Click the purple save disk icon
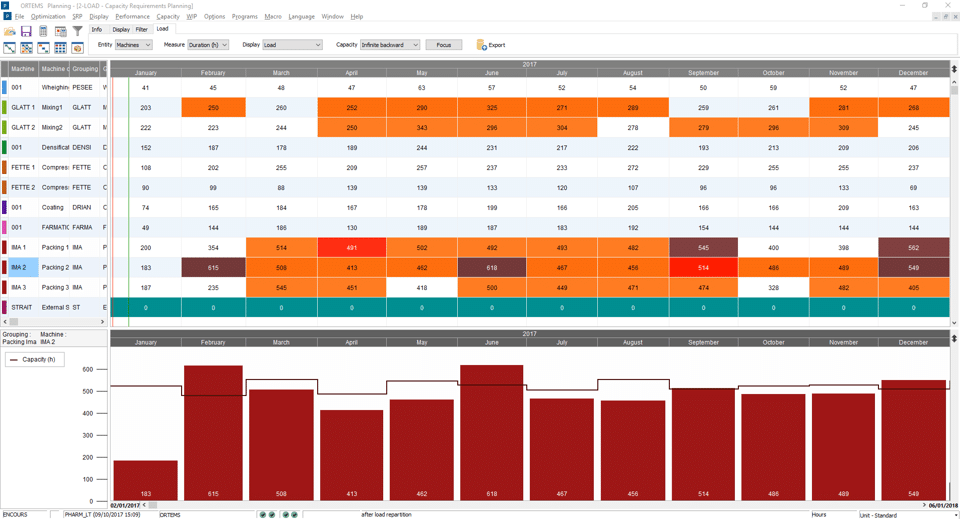Viewport: 960px width, 519px height. coord(27,31)
